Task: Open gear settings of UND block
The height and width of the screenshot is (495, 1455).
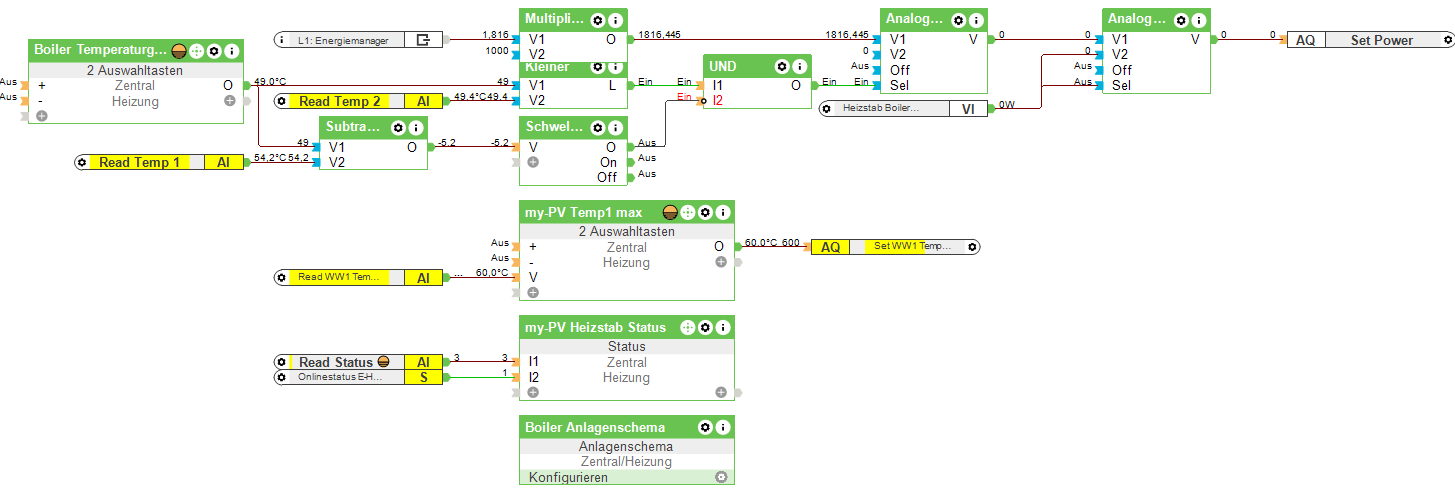Action: tap(781, 66)
